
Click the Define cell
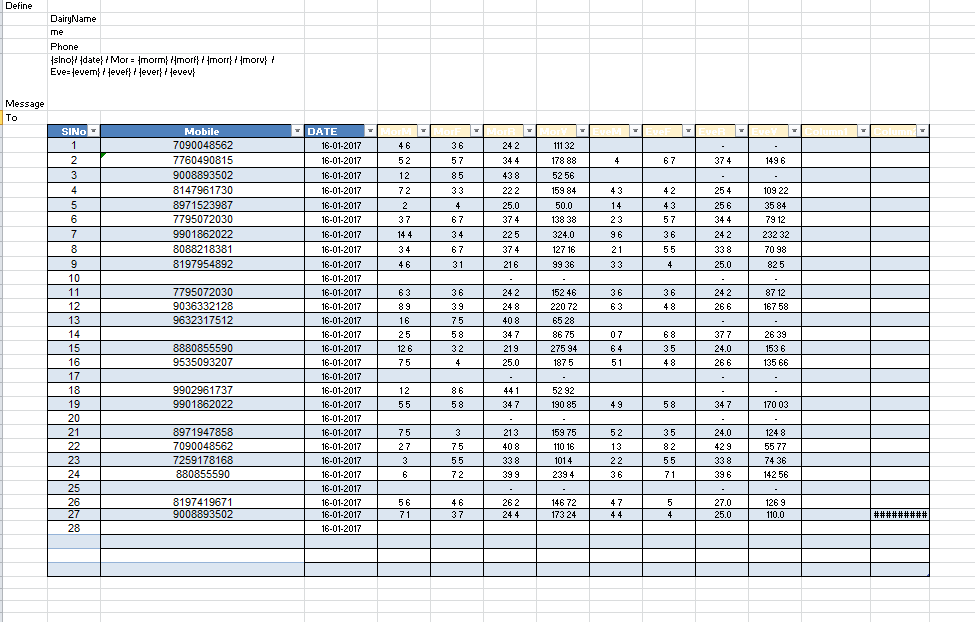(19, 6)
